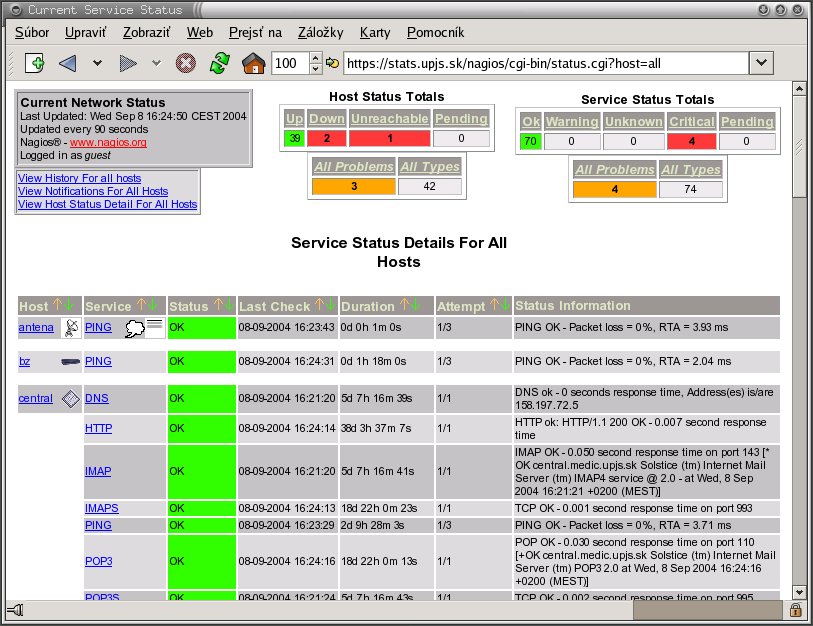The image size is (813, 626).
Task: Open the Karty menu
Action: pyautogui.click(x=375, y=32)
